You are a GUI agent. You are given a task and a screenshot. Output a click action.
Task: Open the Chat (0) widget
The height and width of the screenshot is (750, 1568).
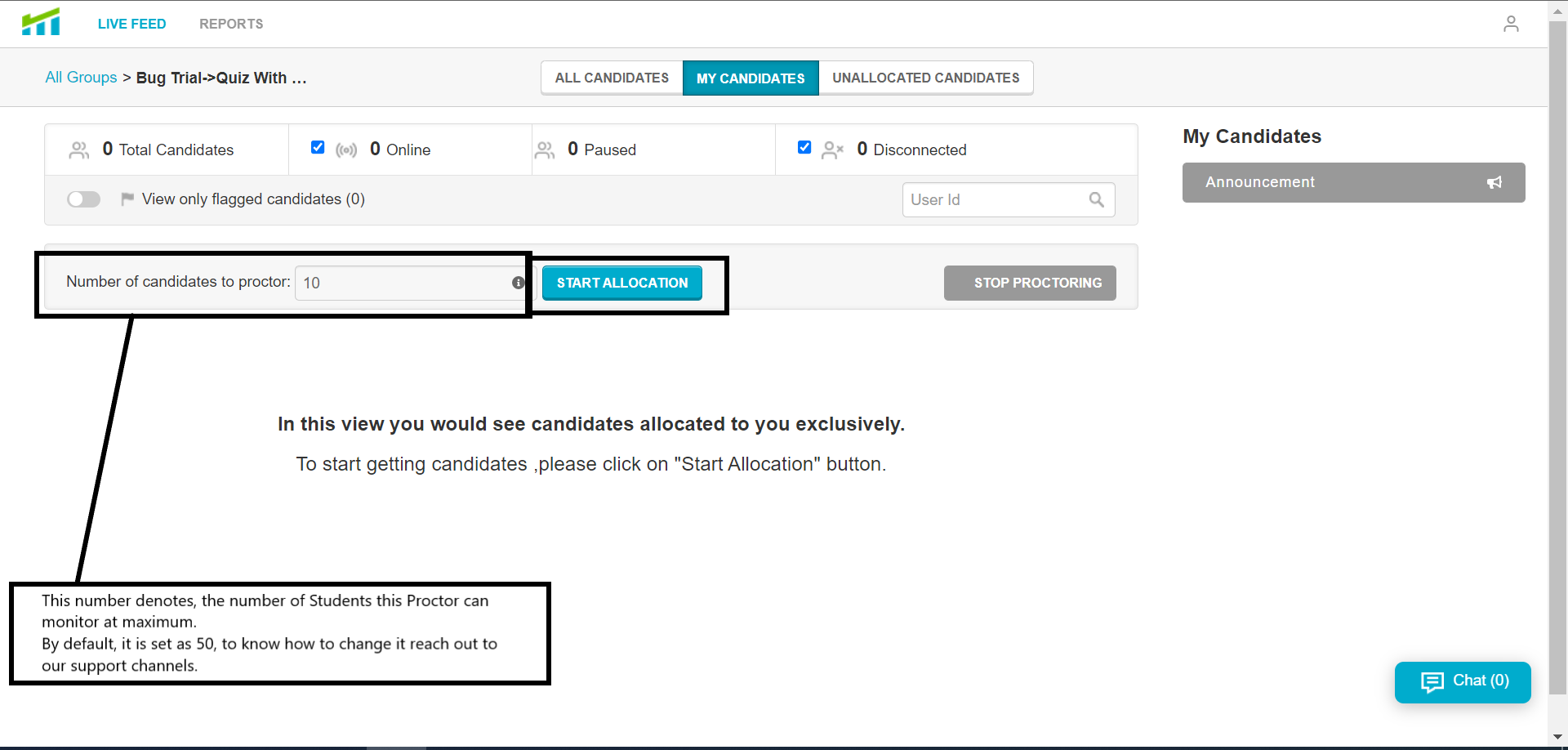tap(1463, 682)
